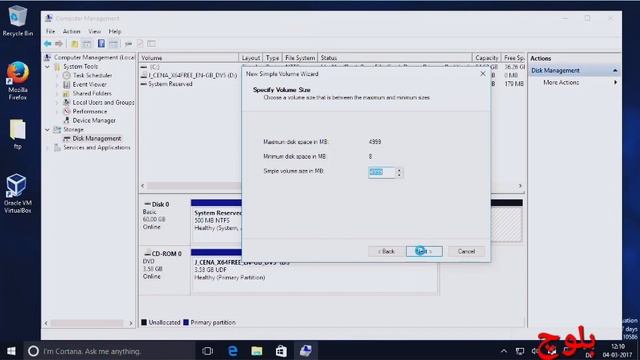Click the Show/Hide Action Pane toolbar icon

tap(113, 44)
